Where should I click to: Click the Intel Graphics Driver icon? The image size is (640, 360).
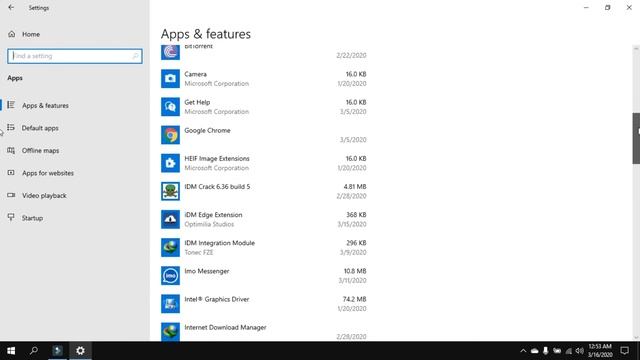coord(170,304)
